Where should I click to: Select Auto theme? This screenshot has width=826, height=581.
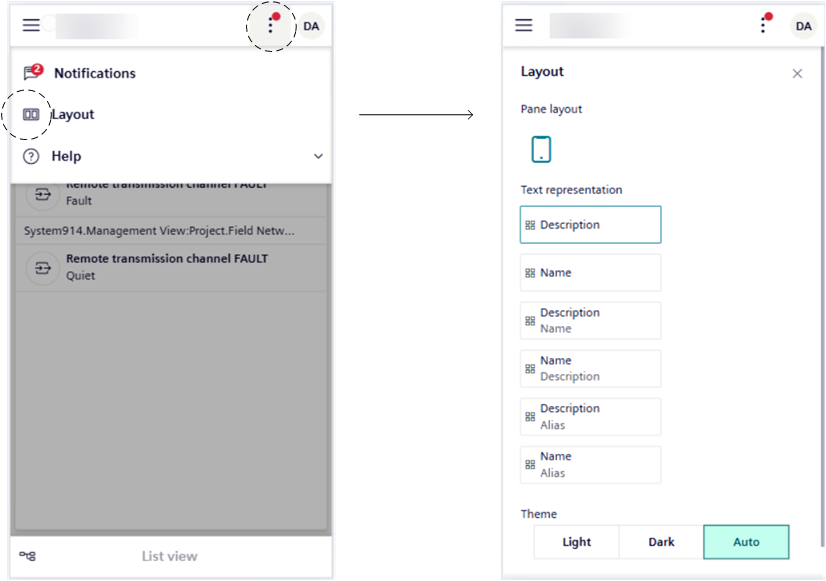[x=746, y=542]
